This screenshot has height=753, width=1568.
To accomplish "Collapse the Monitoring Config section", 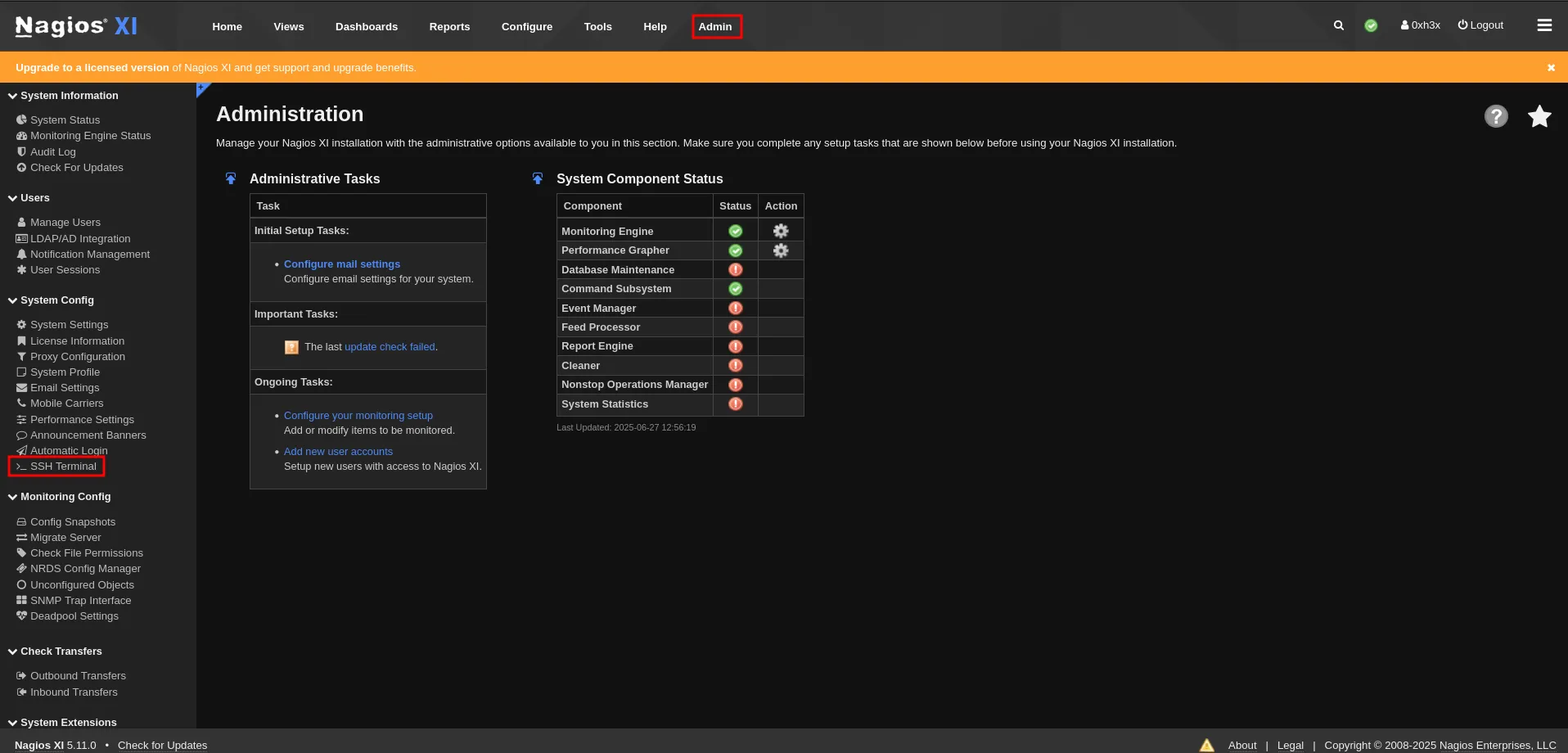I will point(59,497).
